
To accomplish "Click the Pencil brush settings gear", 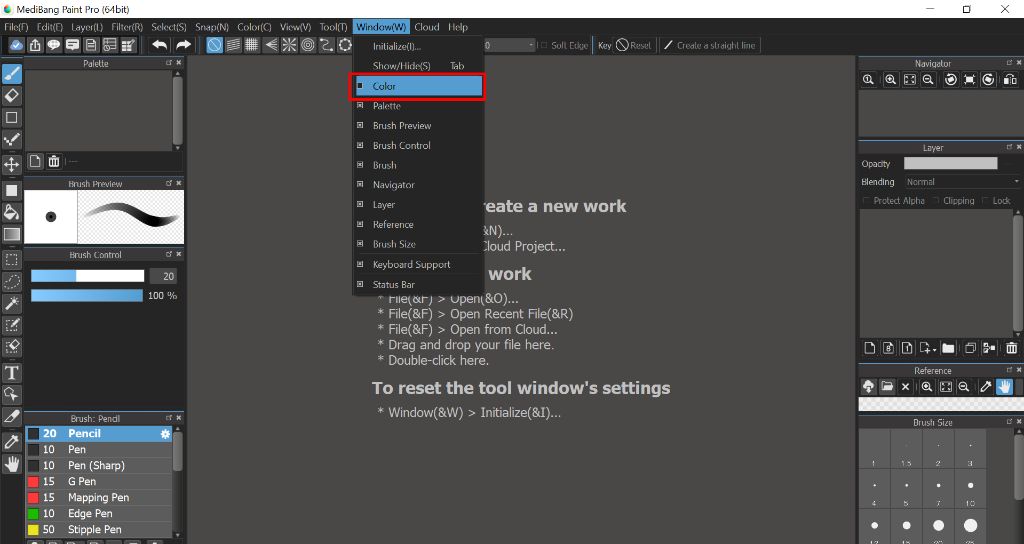I will (x=165, y=434).
